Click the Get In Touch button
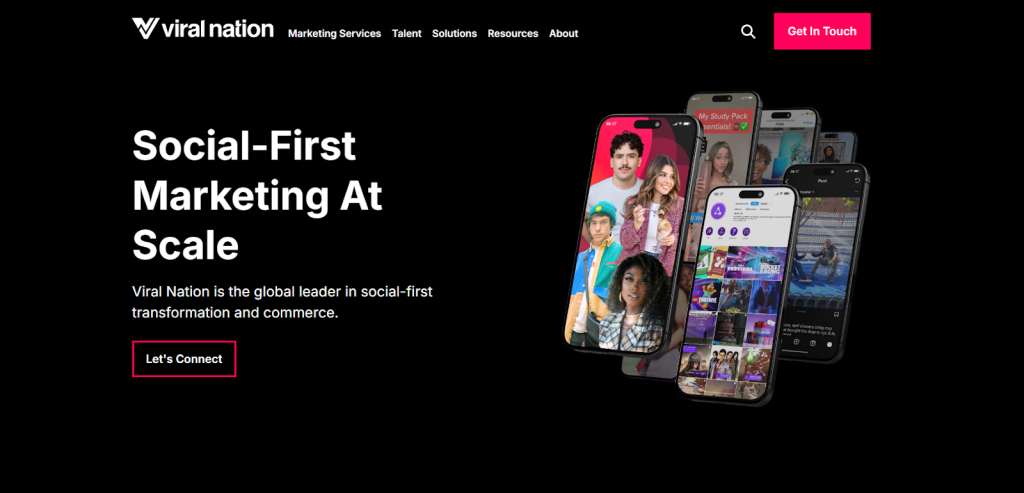Viewport: 1024px width, 493px height. [x=822, y=31]
